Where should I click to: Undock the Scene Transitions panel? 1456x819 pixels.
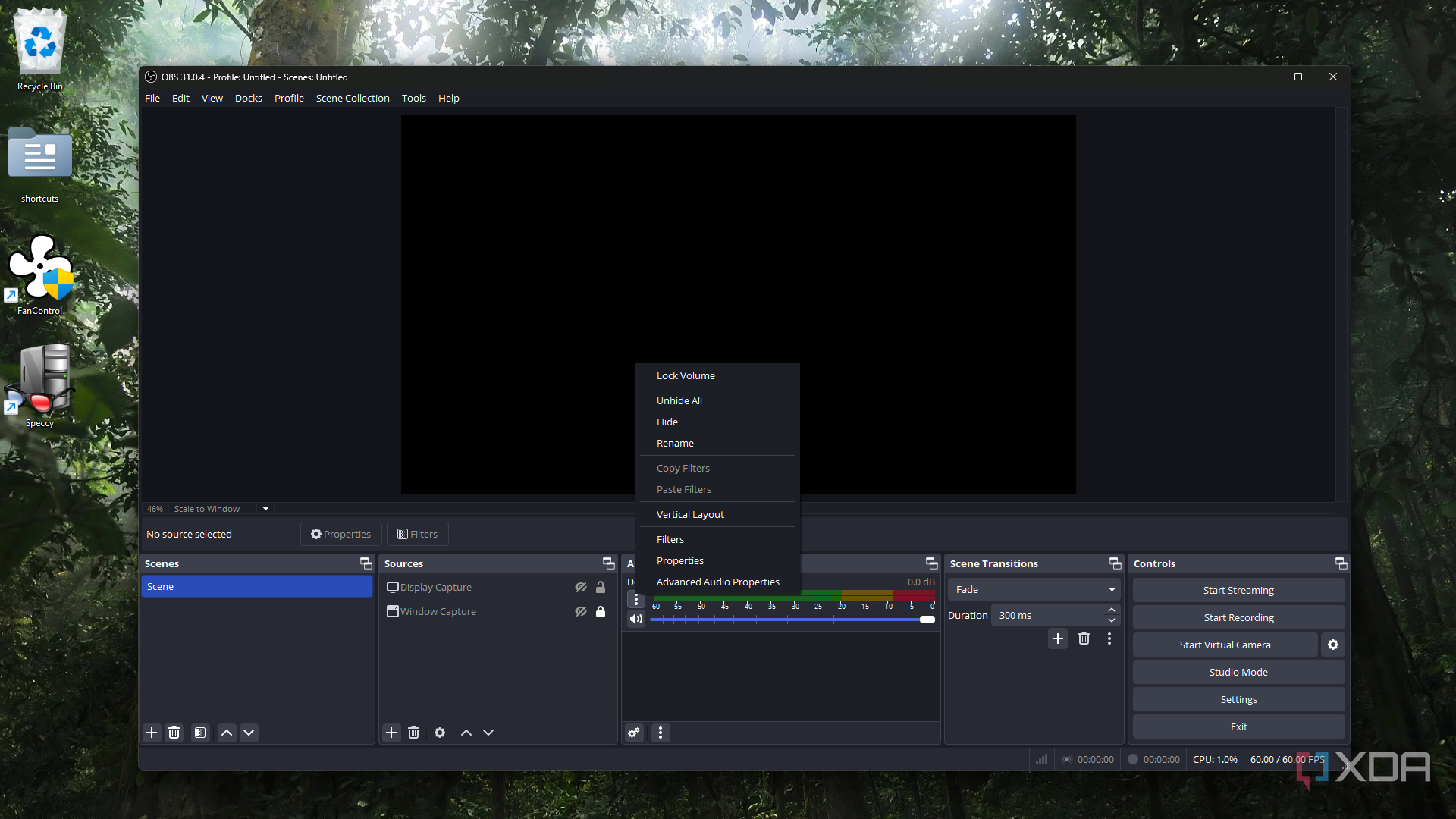coord(1116,563)
